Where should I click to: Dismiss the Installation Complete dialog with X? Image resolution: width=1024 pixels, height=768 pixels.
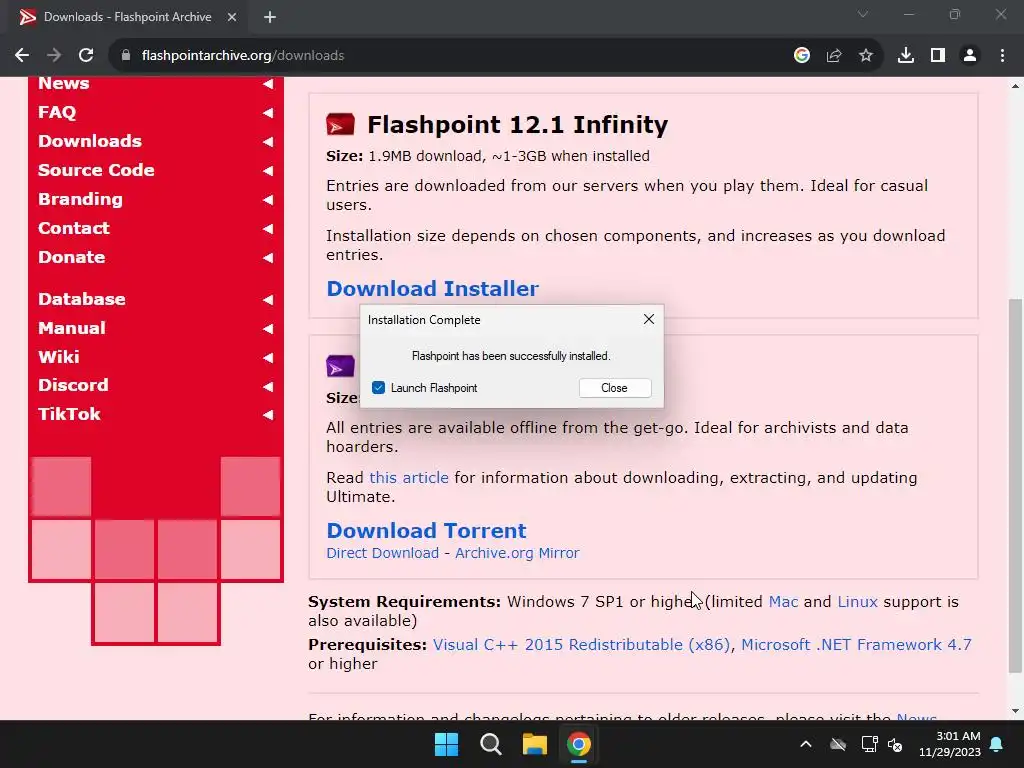click(x=648, y=319)
